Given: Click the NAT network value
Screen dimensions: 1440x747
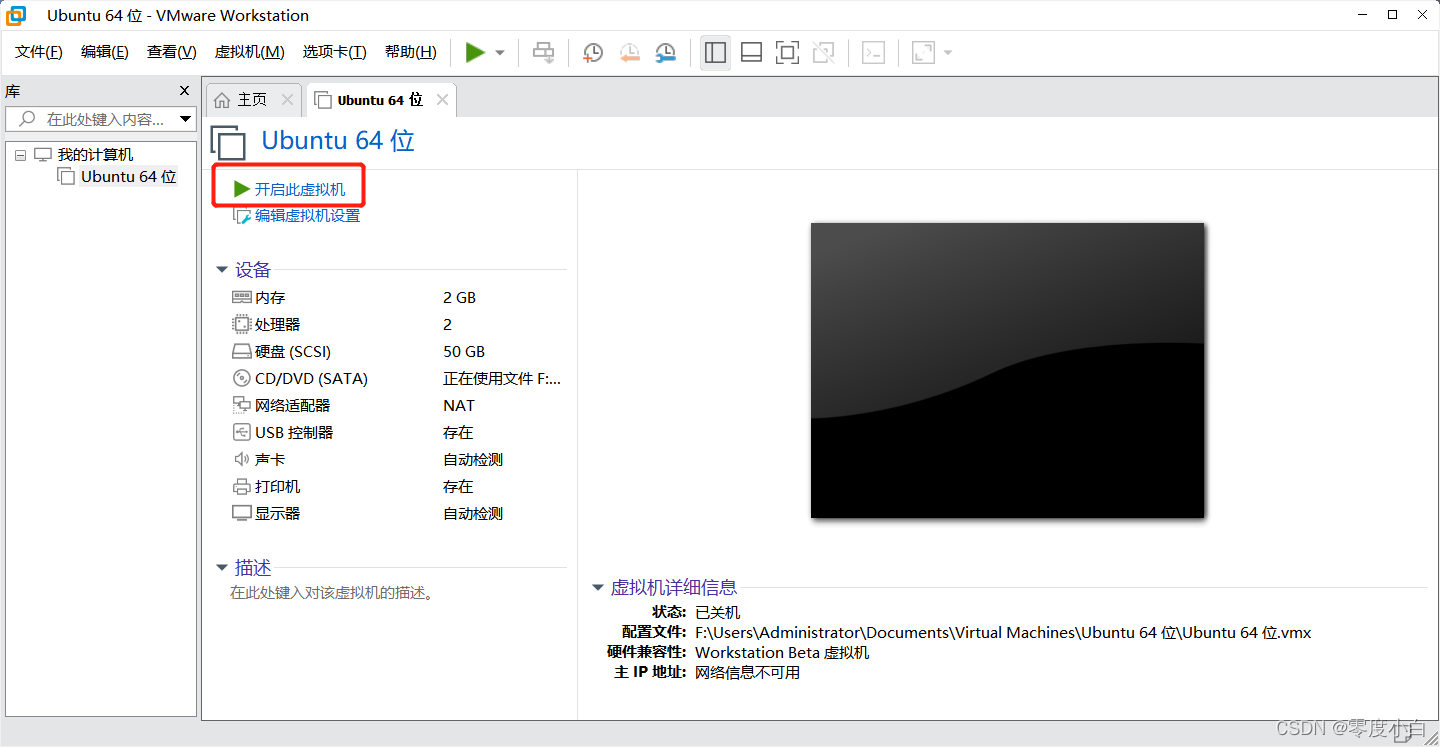Looking at the screenshot, I should click(x=459, y=405).
